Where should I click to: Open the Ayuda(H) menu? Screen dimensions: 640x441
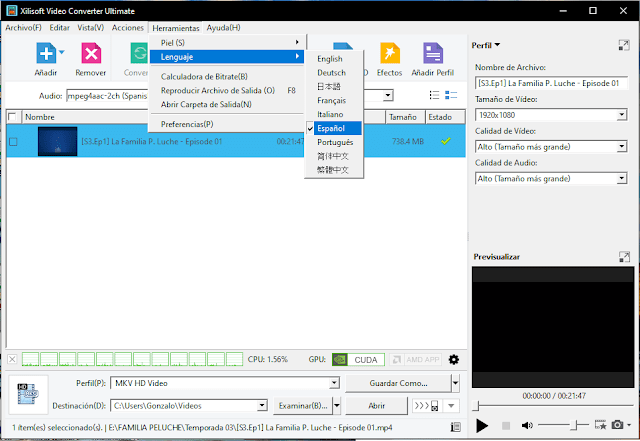(x=223, y=28)
